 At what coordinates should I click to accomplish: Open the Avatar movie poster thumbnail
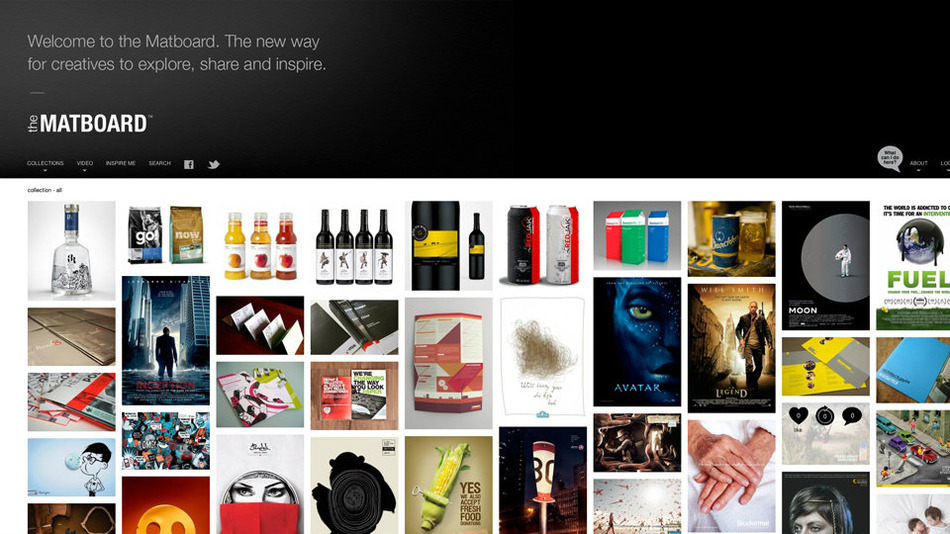pos(637,342)
